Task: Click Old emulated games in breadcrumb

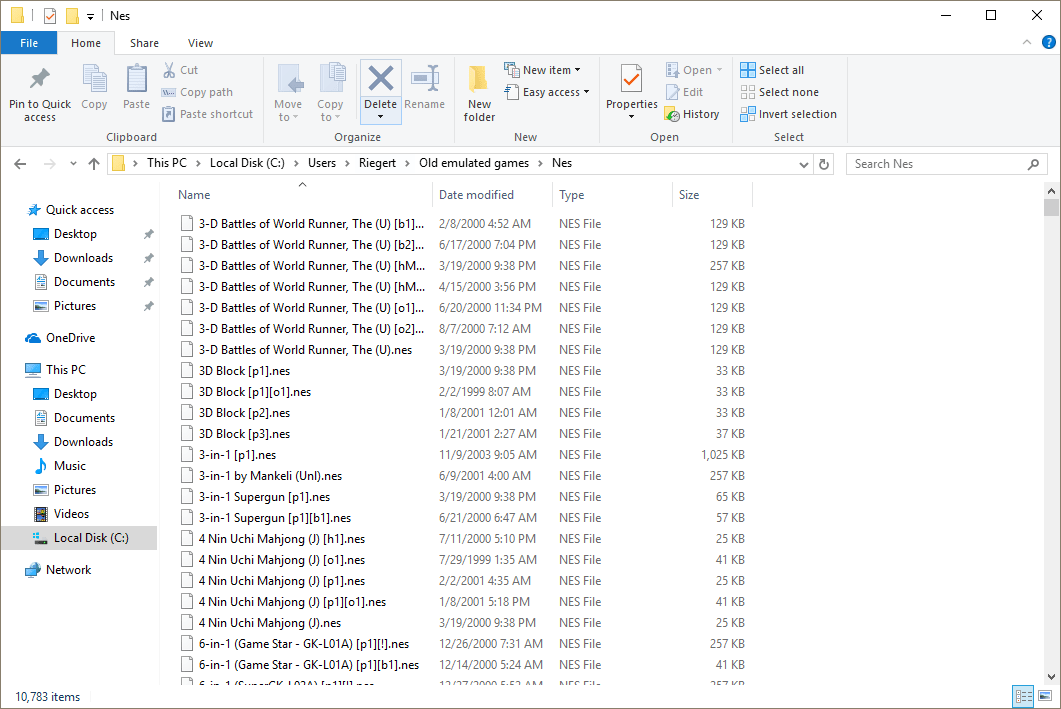Action: 474,163
